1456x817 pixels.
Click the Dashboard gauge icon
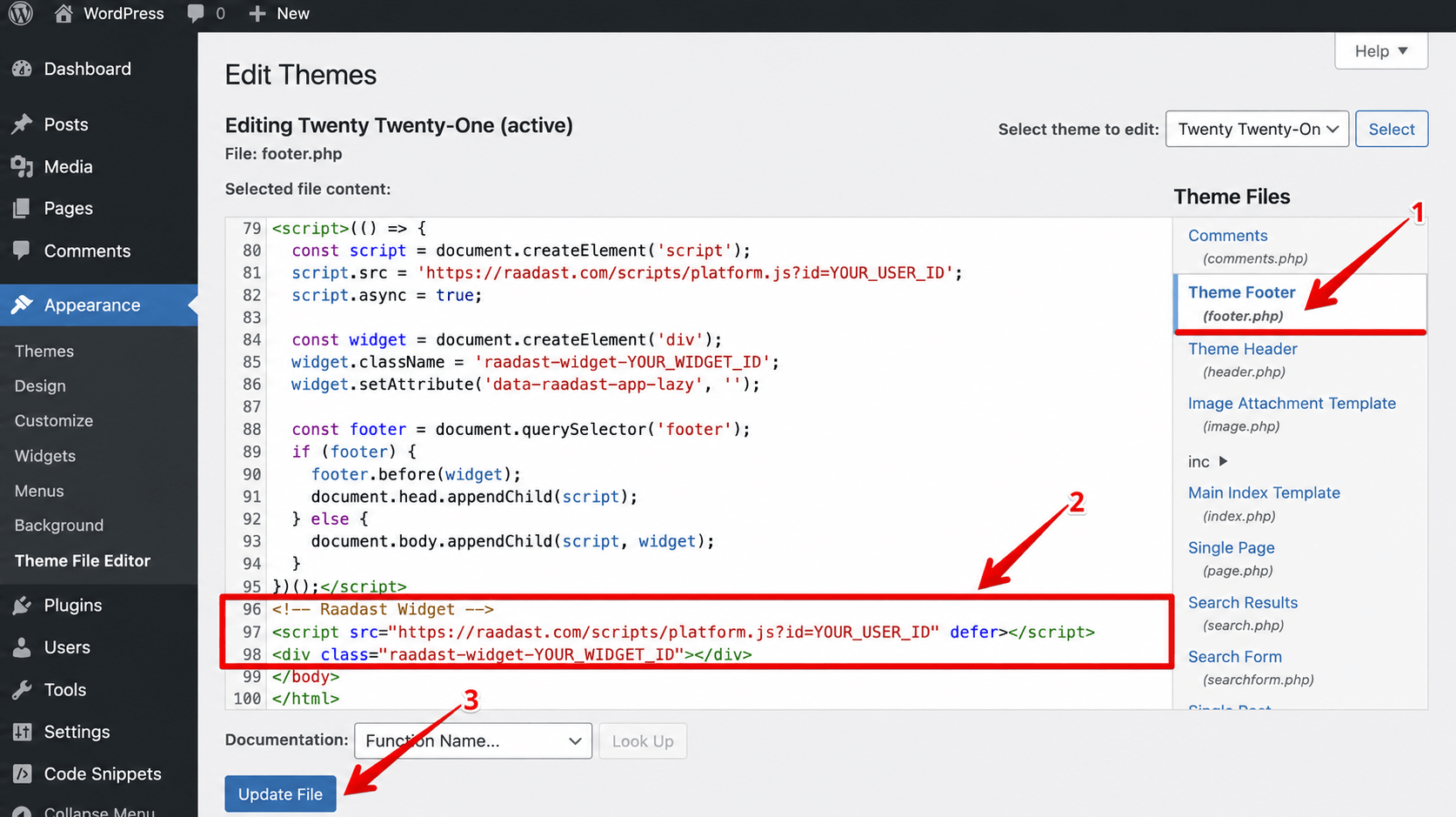[22, 69]
